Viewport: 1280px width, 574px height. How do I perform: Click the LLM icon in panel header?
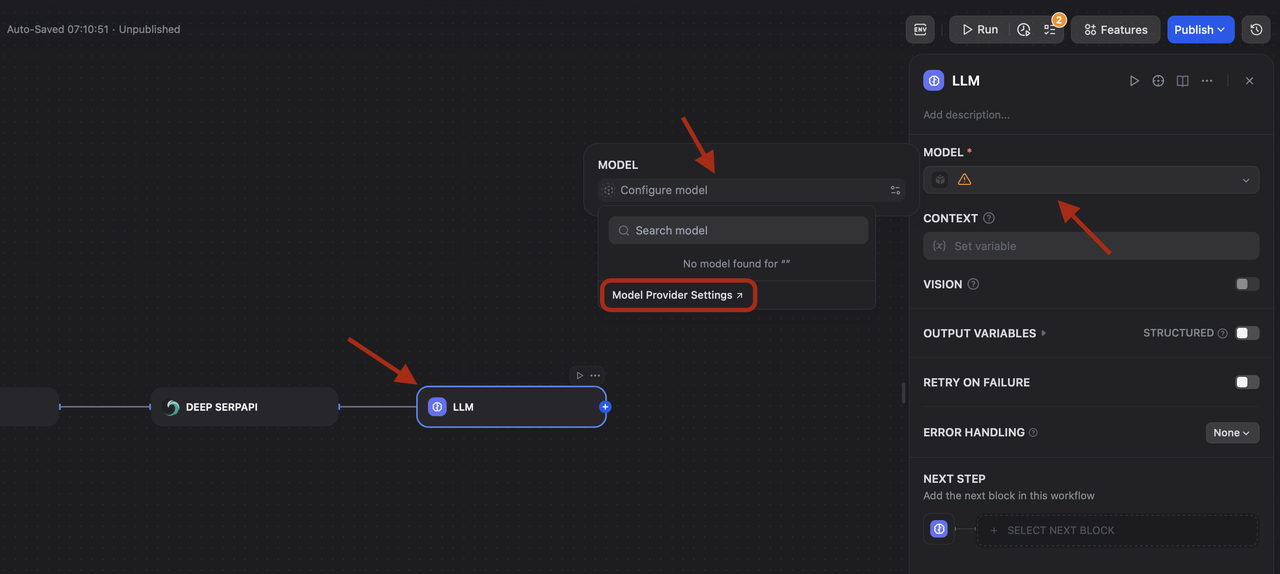coord(934,81)
